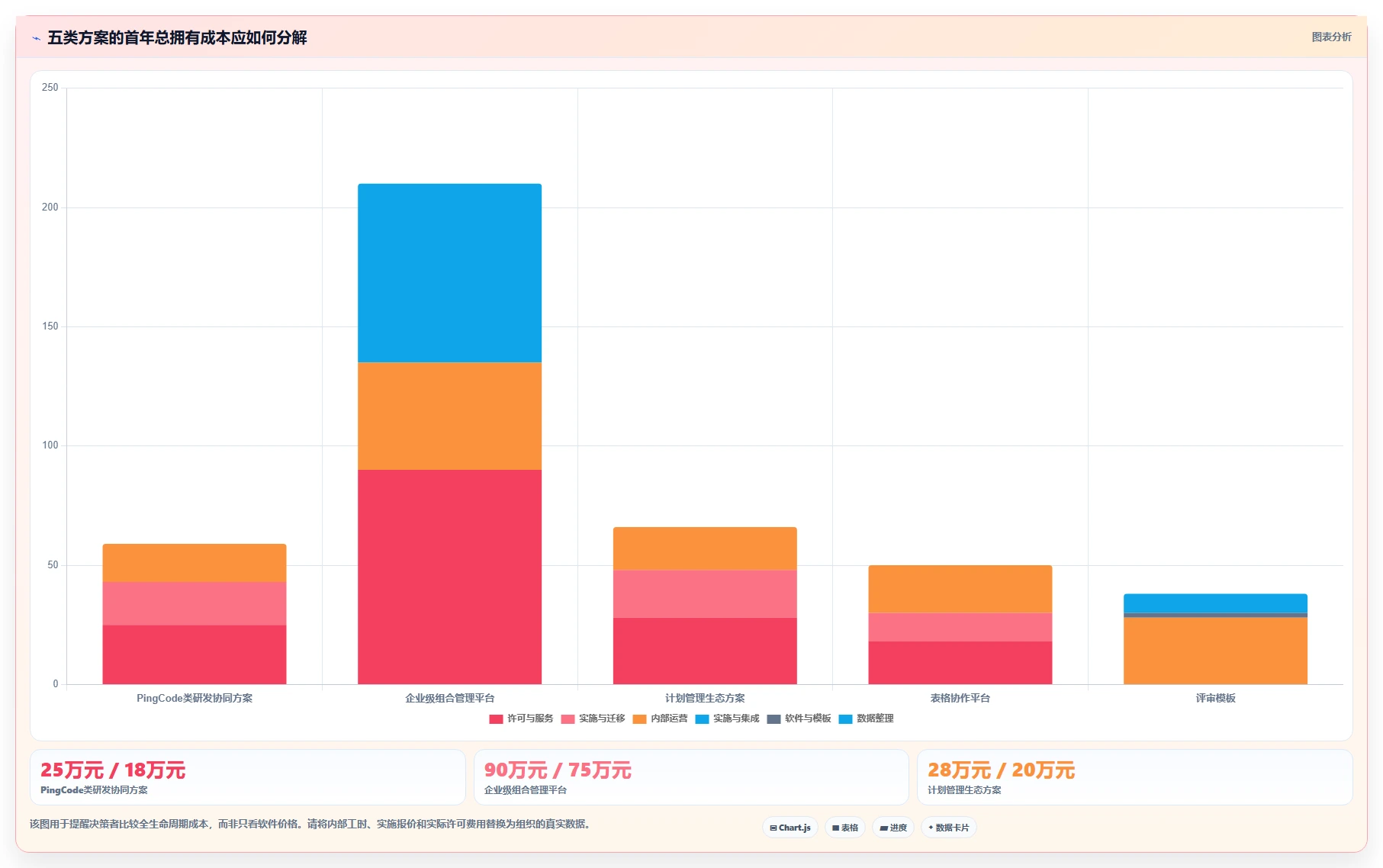The image size is (1383, 868).
Task: Click the orange segment of the 评审模板 bar
Action: click(1215, 651)
